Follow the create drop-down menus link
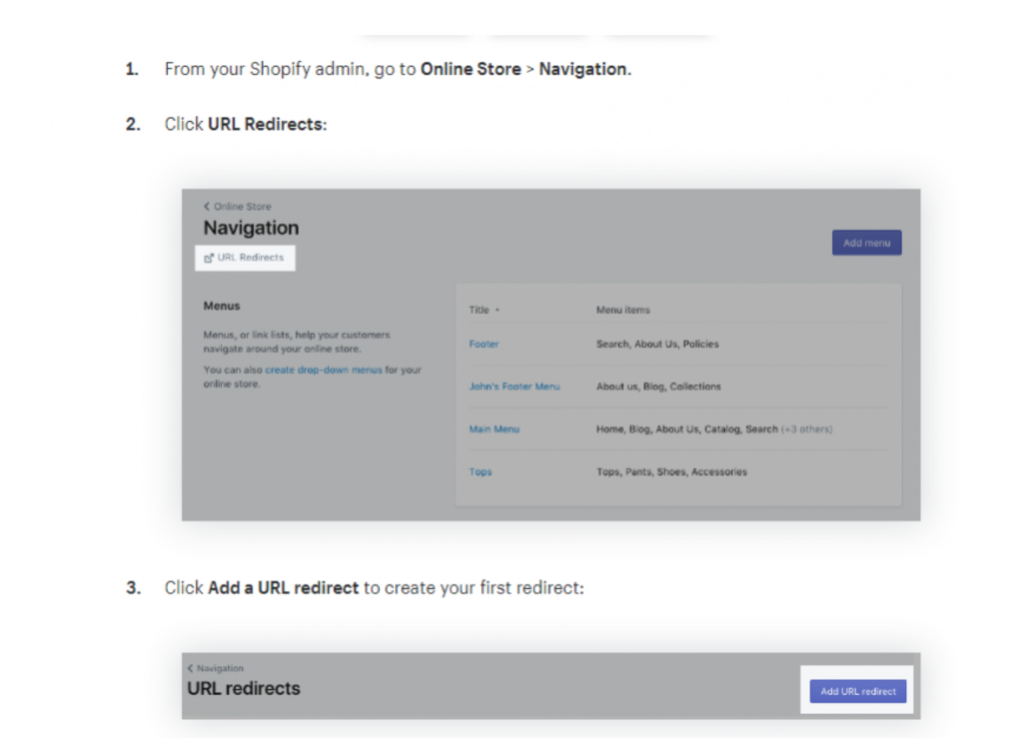This screenshot has height=745, width=1024. pos(323,370)
